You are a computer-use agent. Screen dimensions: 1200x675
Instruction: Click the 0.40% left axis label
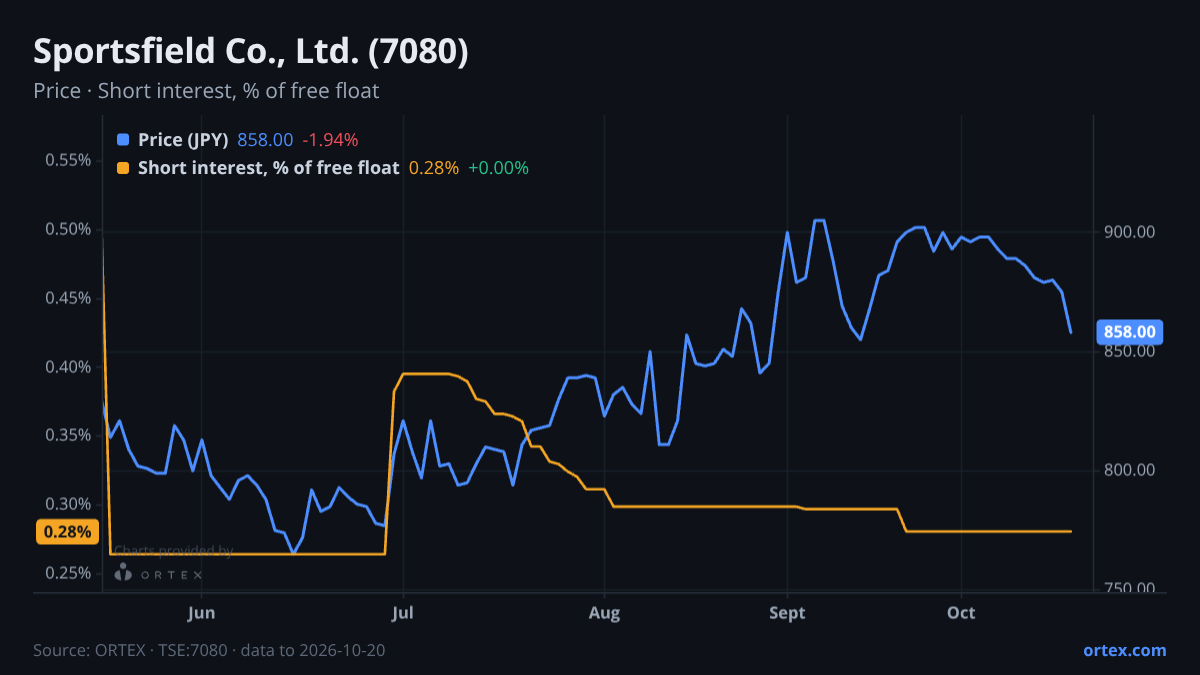pyautogui.click(x=68, y=367)
